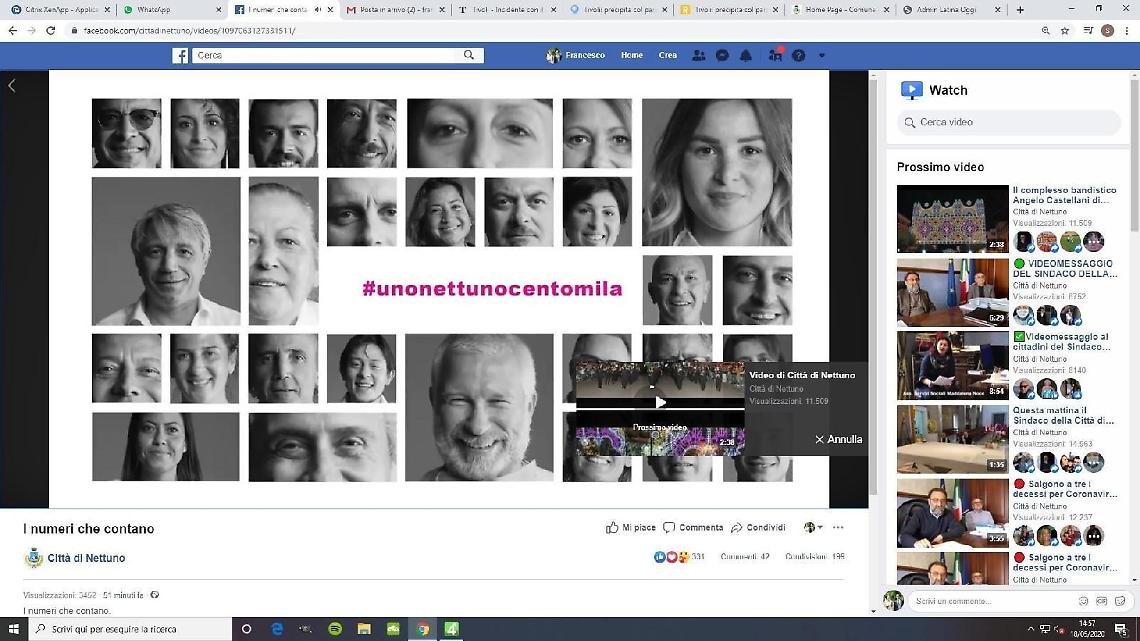Open the Città di Nettuno page link
The width and height of the screenshot is (1140, 641).
[x=86, y=558]
